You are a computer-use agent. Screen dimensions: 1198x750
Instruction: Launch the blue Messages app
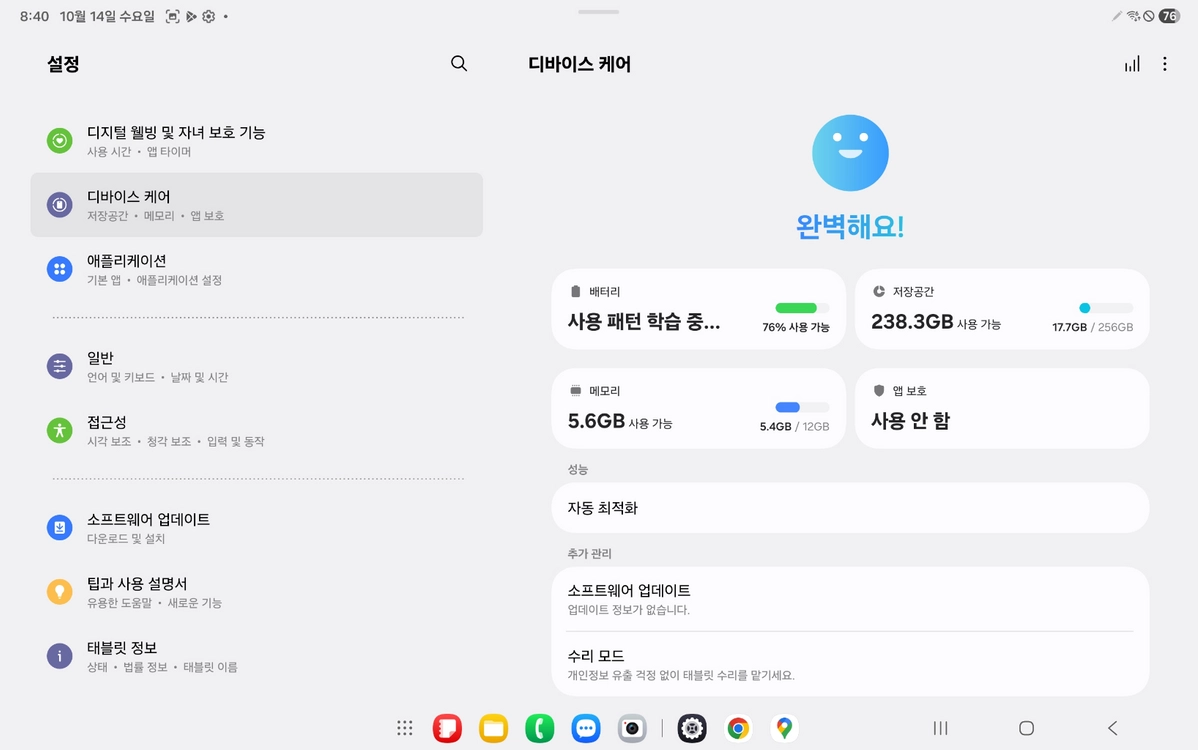(x=586, y=728)
